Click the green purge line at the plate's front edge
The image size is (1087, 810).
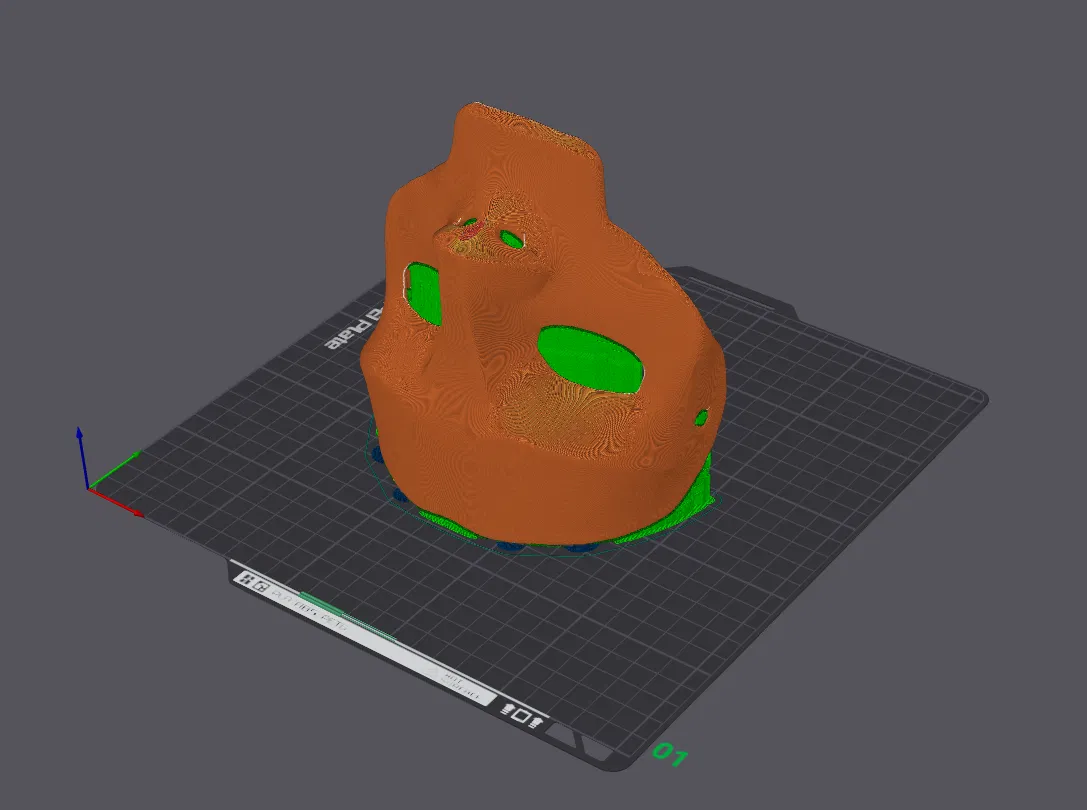(x=349, y=615)
